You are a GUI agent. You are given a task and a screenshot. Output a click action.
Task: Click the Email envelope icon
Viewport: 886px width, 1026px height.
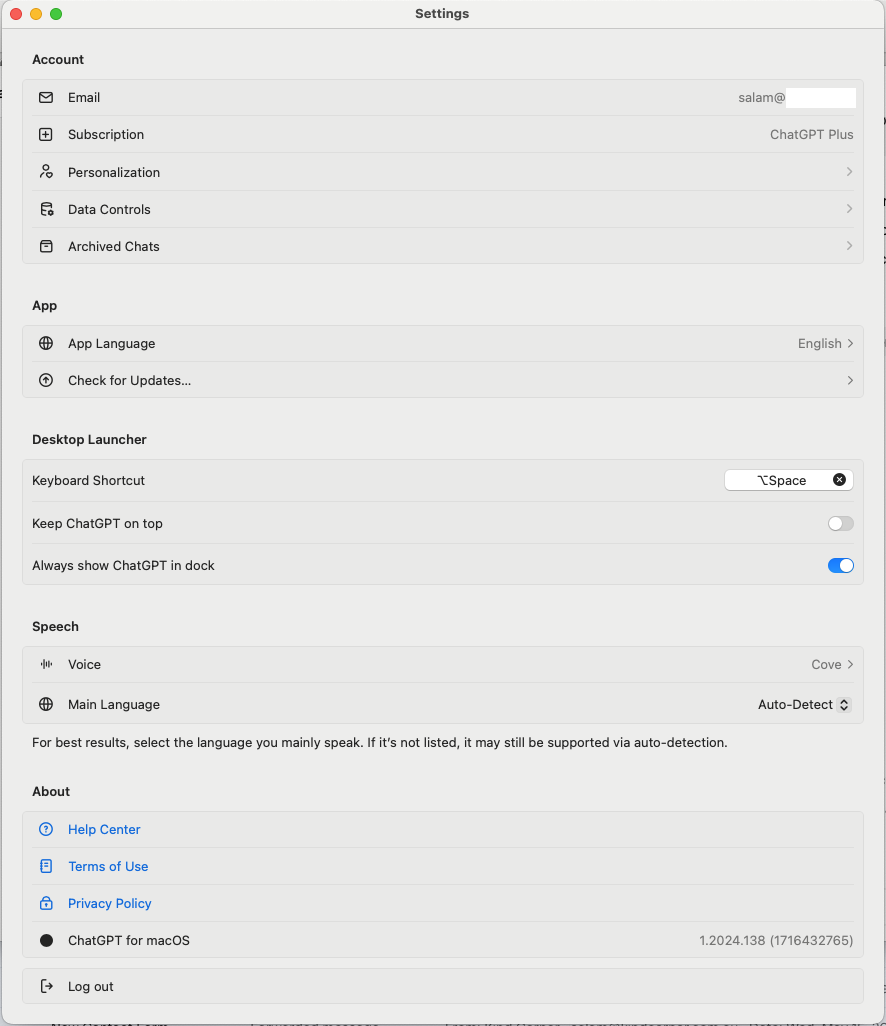(x=46, y=97)
